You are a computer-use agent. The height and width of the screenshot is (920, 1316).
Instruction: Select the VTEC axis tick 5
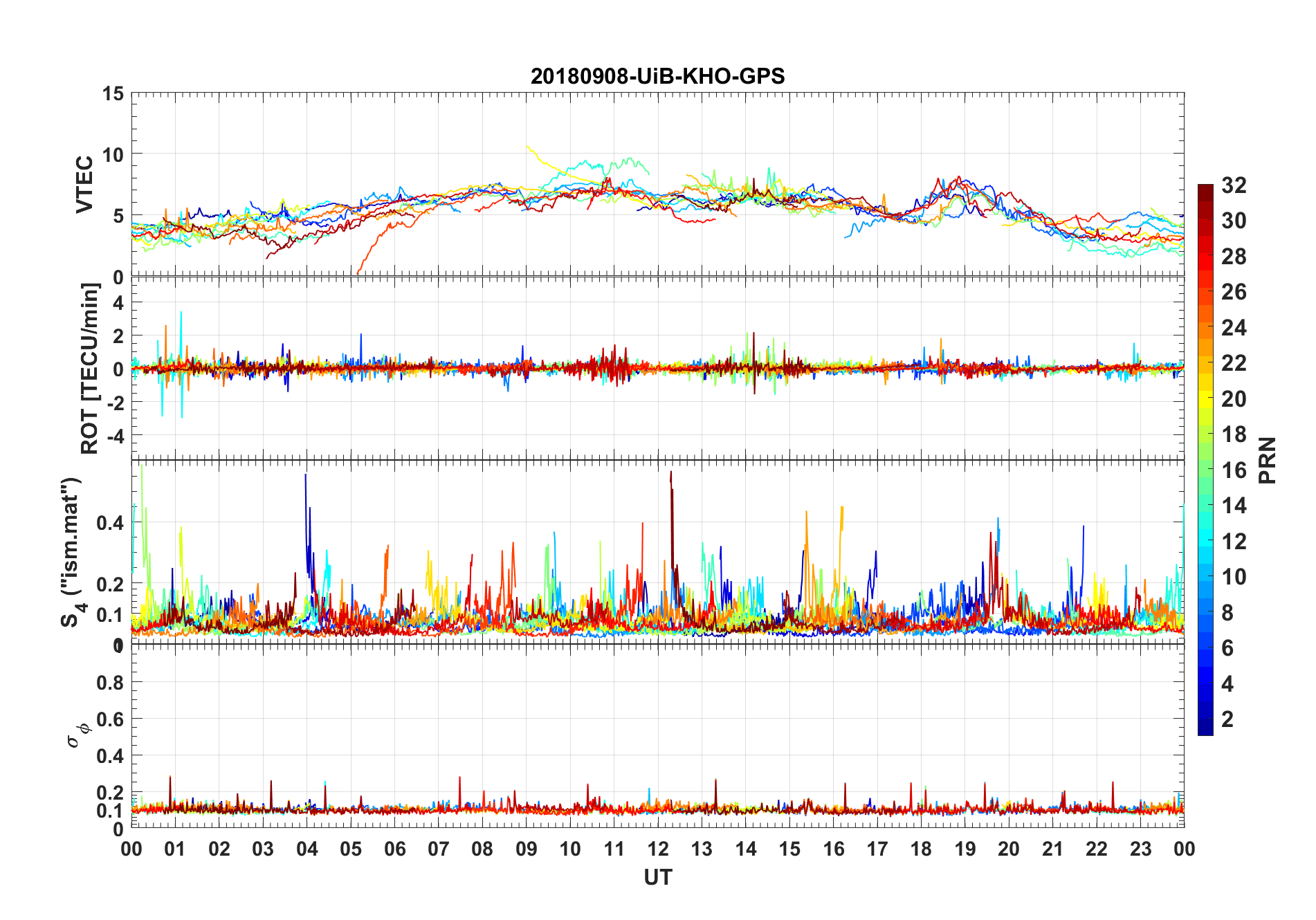click(x=118, y=216)
